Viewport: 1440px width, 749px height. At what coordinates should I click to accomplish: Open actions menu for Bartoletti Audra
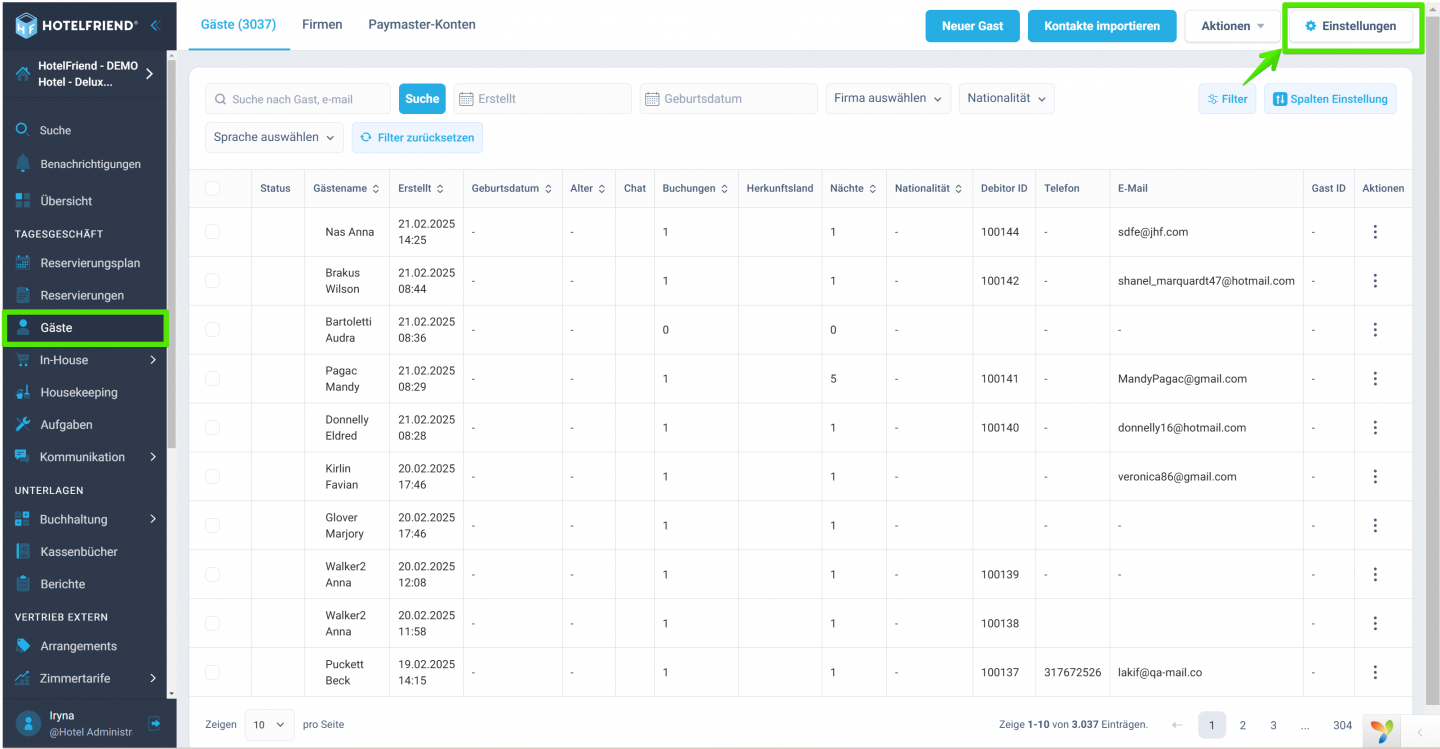pyautogui.click(x=1375, y=330)
